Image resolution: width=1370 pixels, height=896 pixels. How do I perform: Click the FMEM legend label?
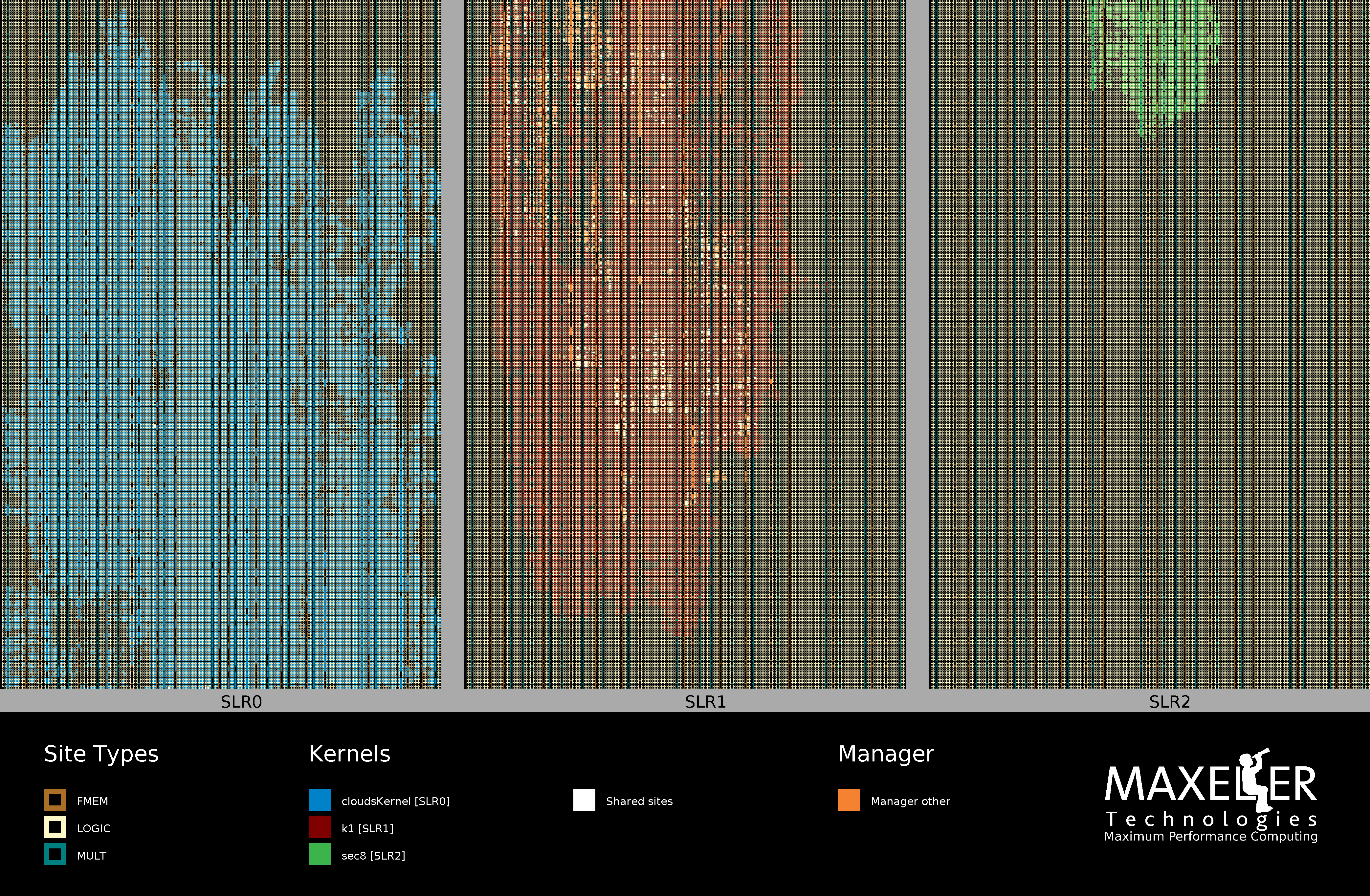pyautogui.click(x=92, y=801)
